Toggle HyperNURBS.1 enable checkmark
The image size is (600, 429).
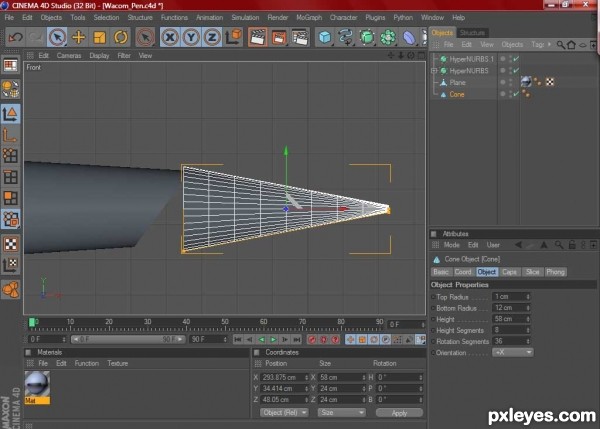pyautogui.click(x=516, y=59)
